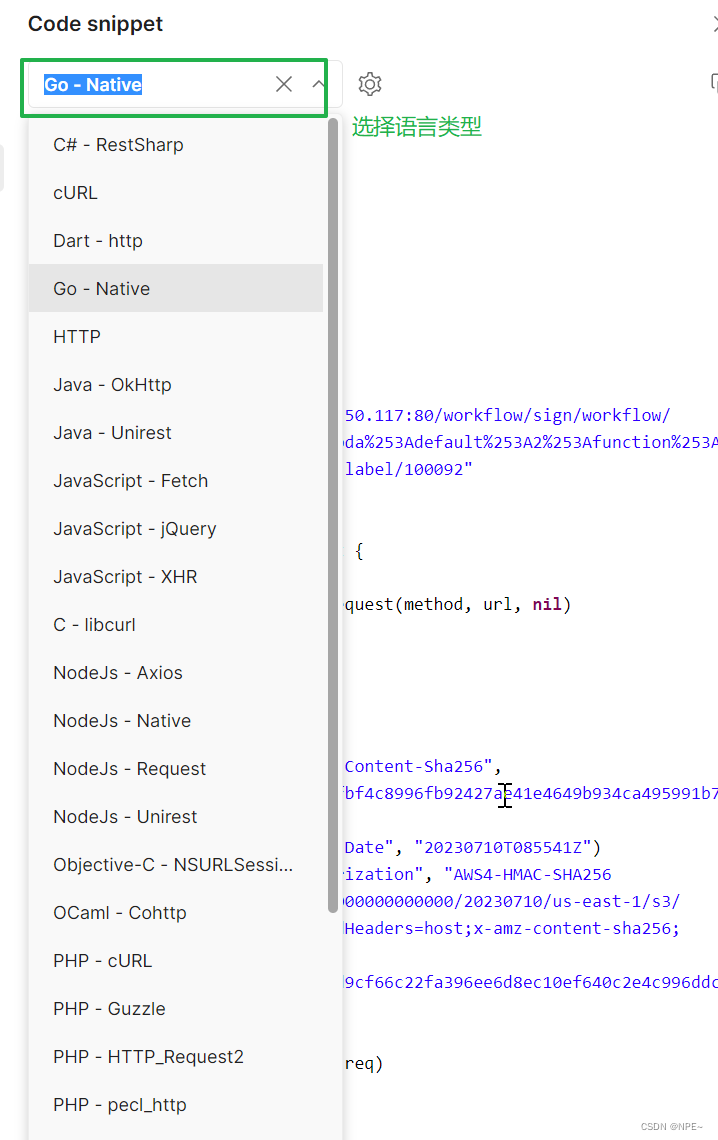The width and height of the screenshot is (718, 1140).
Task: Select Objective-C - NSURLSession option
Action: pos(176,864)
